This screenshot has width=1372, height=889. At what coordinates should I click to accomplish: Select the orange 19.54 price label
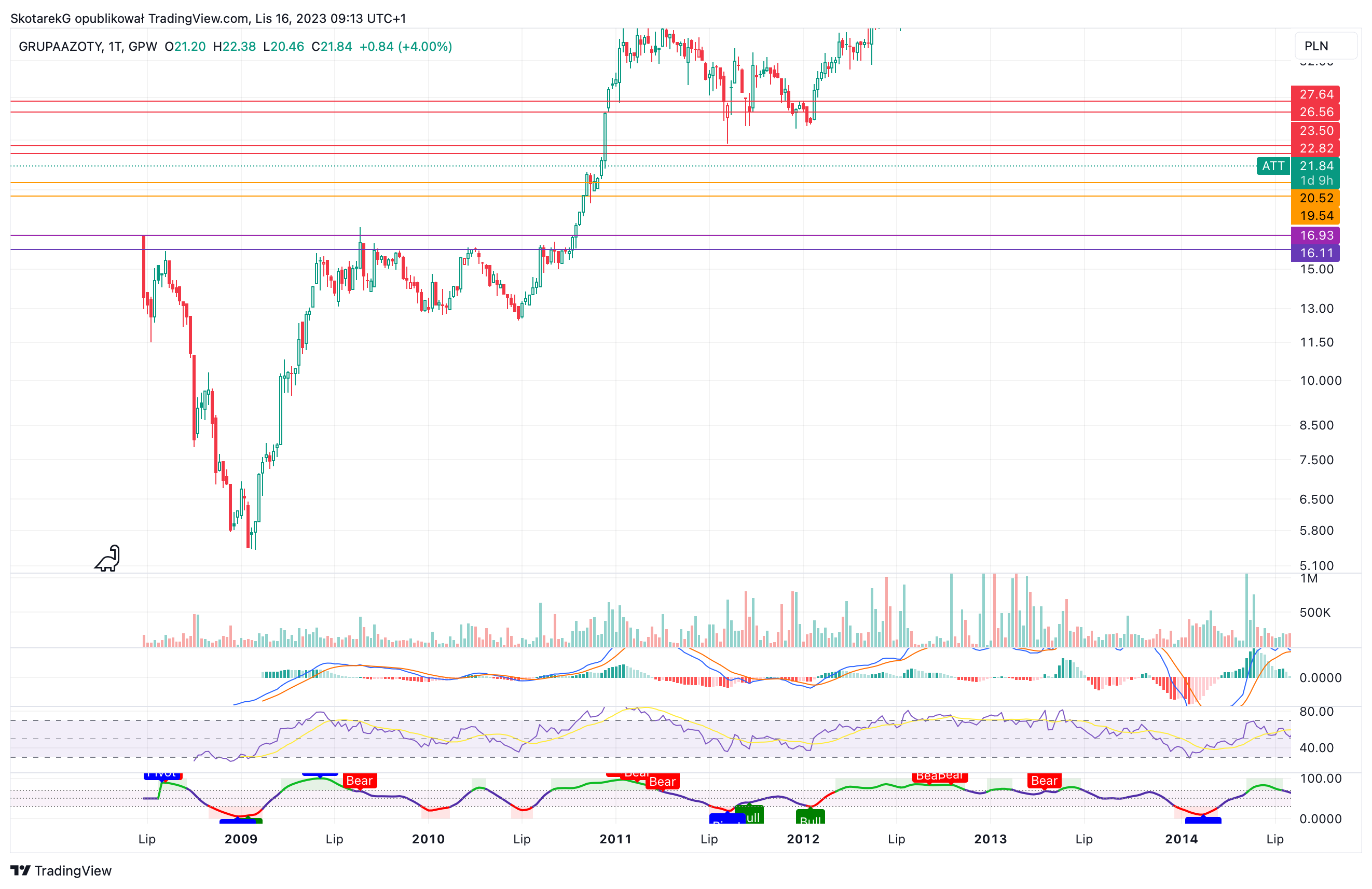click(x=1315, y=215)
